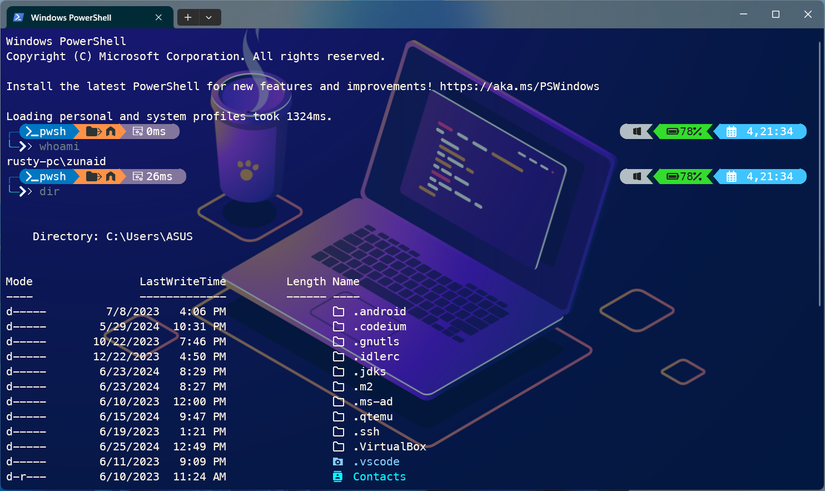The height and width of the screenshot is (491, 825).
Task: Click the folder icon beside .android
Action: tap(338, 312)
